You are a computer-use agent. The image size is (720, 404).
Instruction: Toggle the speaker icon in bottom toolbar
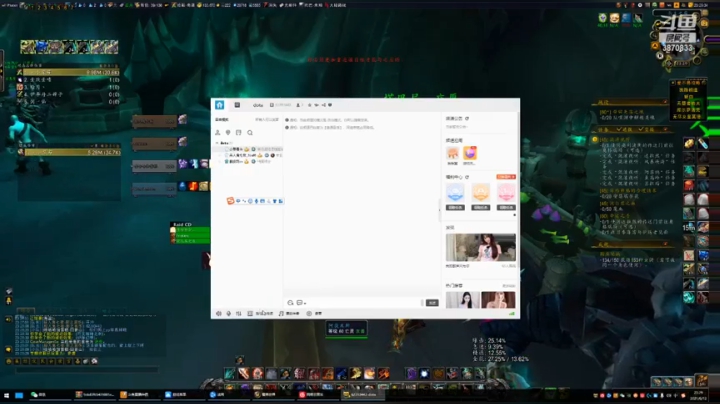pyautogui.click(x=219, y=313)
